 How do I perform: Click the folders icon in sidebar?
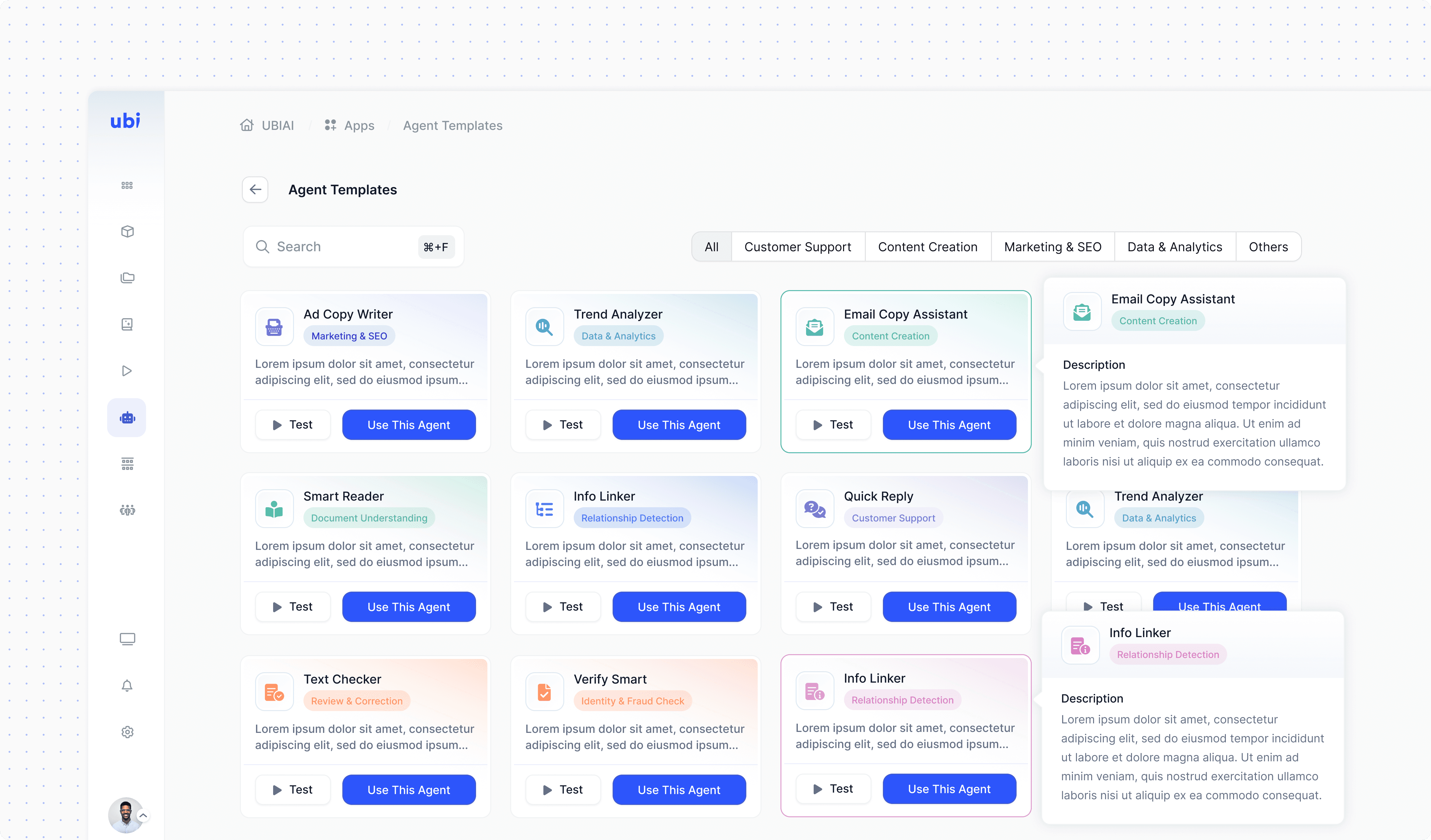127,278
